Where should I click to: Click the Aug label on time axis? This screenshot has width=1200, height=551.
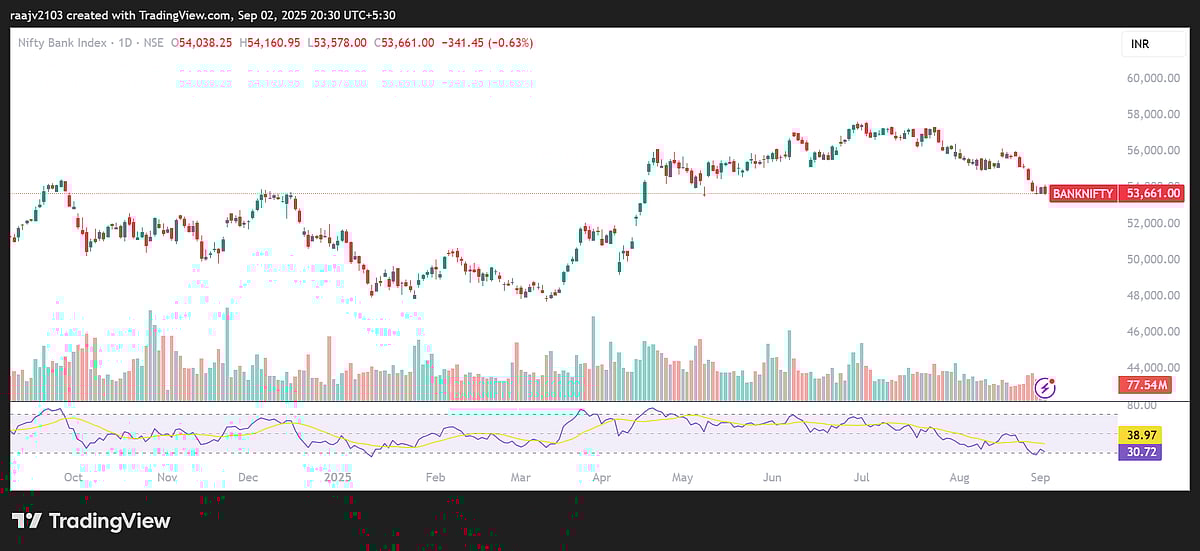point(957,478)
